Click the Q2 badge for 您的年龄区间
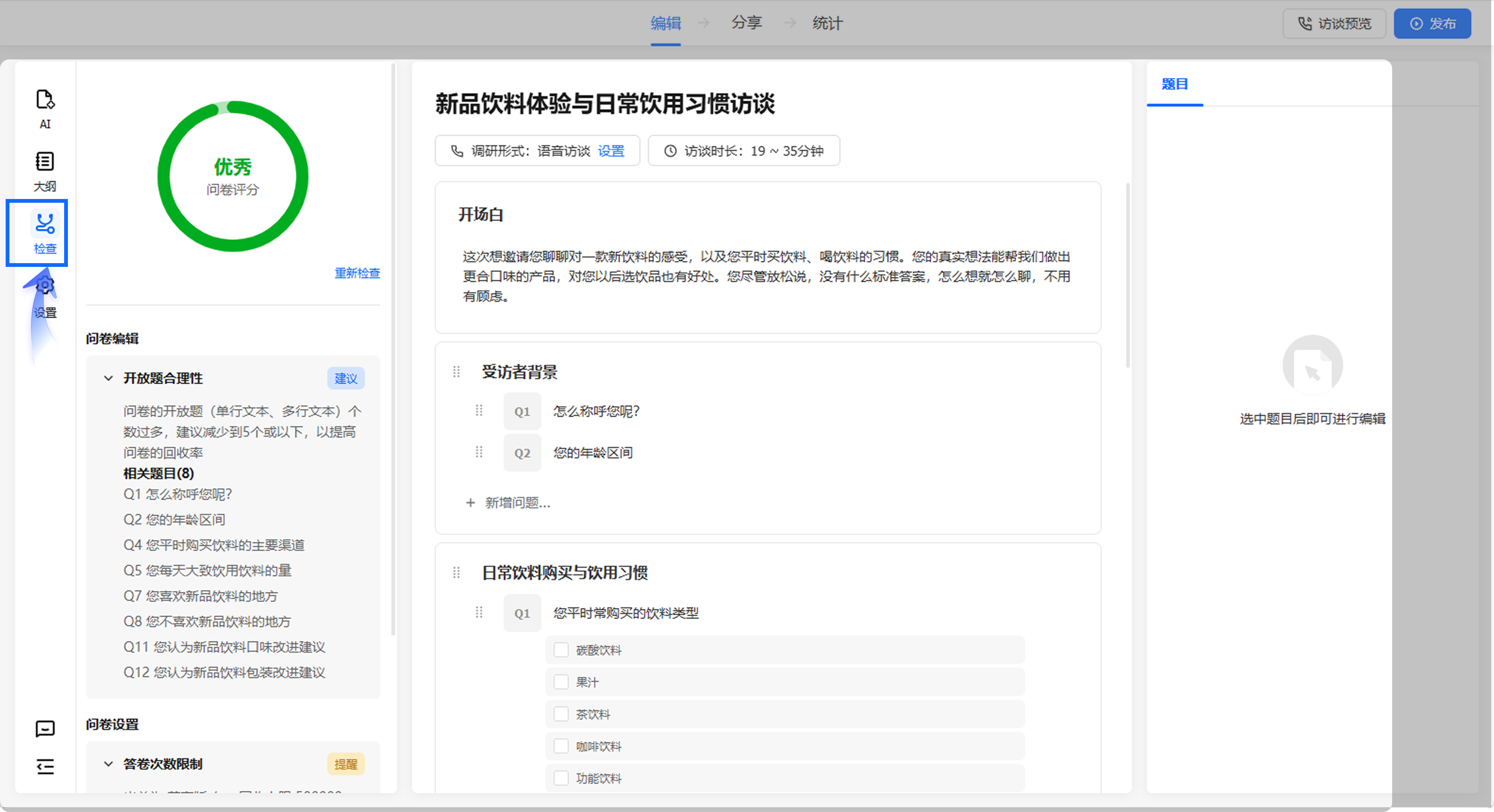The width and height of the screenshot is (1494, 812). coord(522,452)
